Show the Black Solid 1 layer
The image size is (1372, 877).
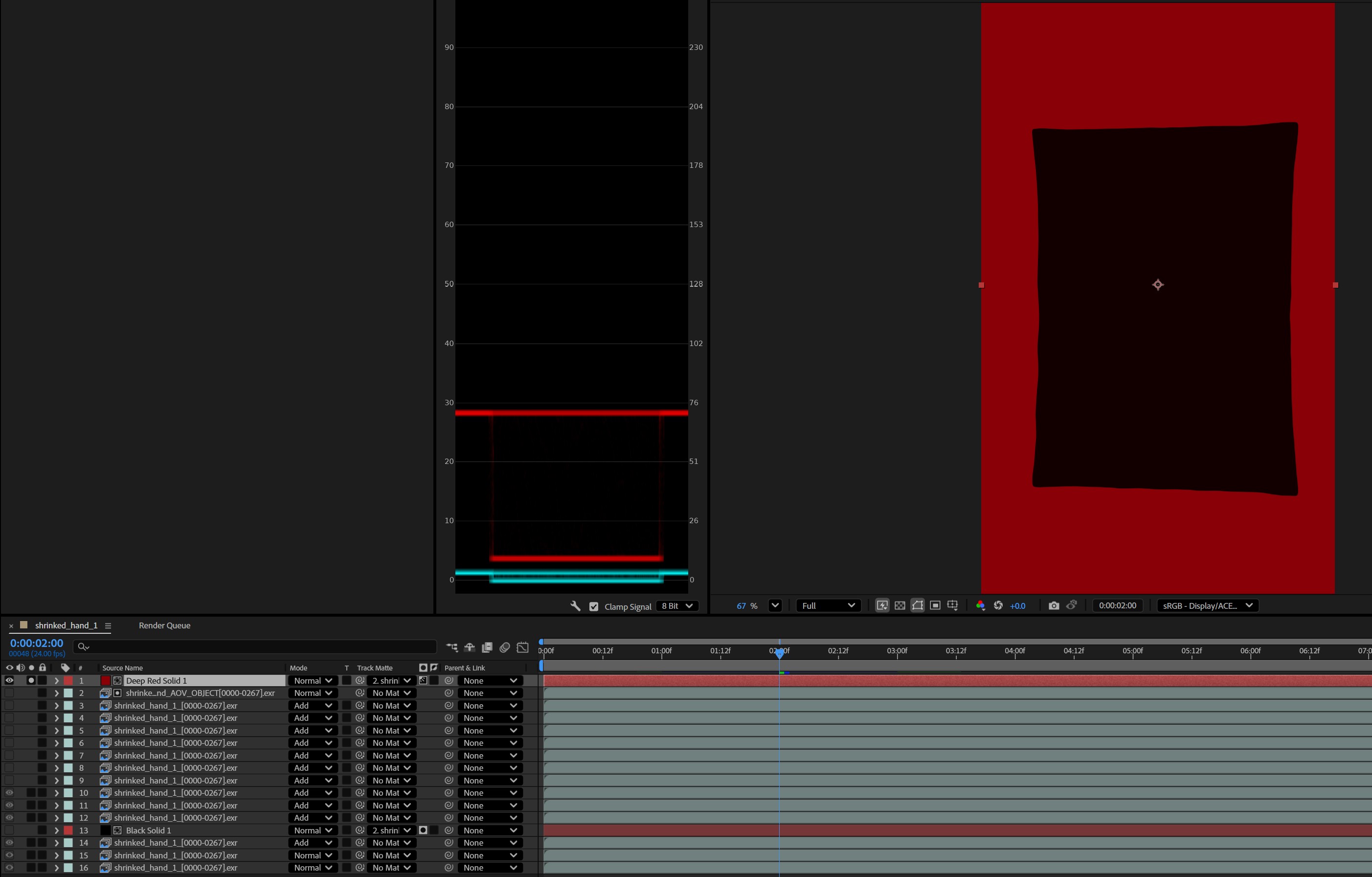click(9, 830)
